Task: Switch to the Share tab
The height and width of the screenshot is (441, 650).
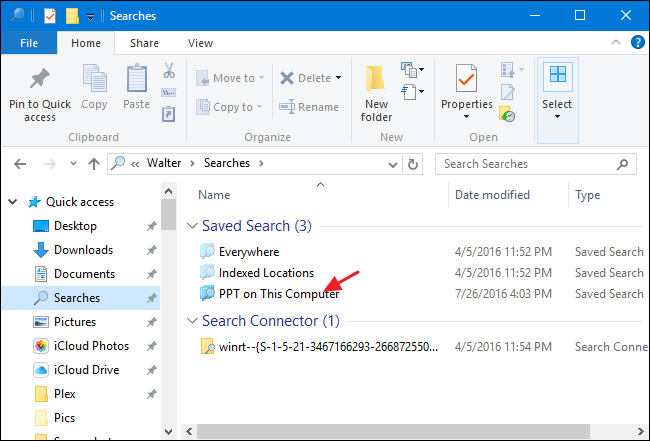Action: point(144,43)
